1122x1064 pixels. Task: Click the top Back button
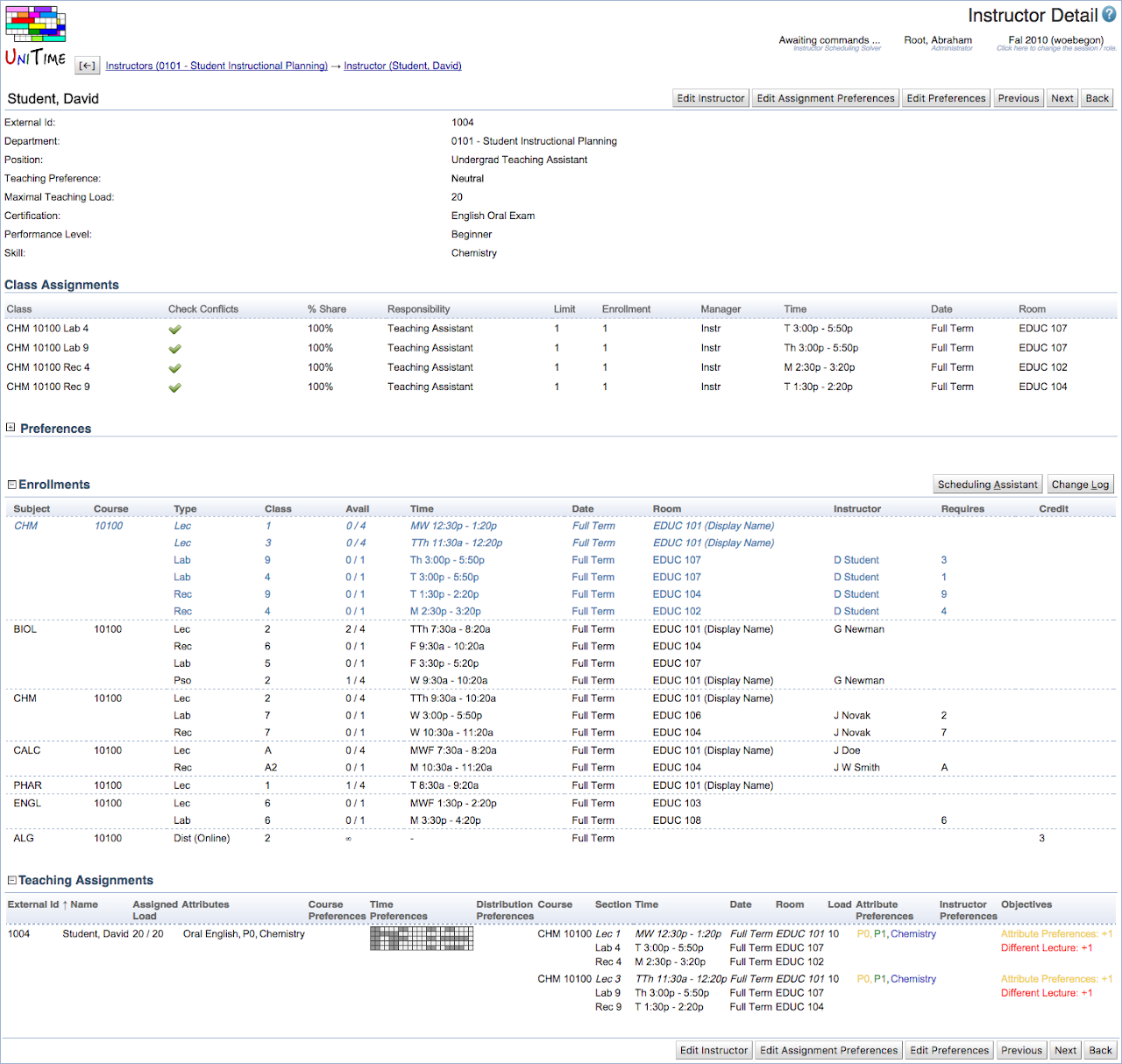(x=1097, y=98)
